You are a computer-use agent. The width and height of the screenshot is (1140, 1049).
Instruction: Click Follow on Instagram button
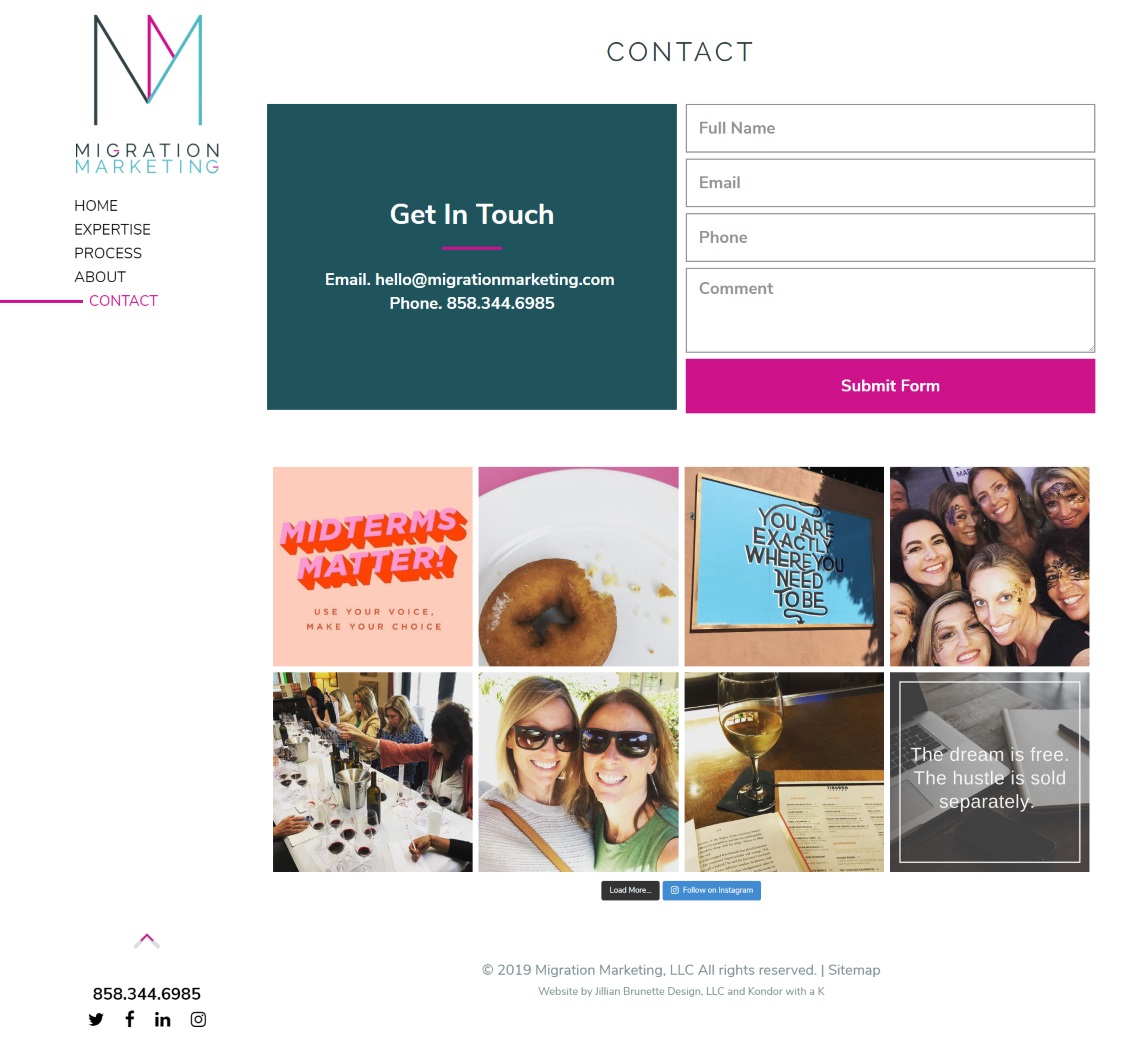pos(712,891)
